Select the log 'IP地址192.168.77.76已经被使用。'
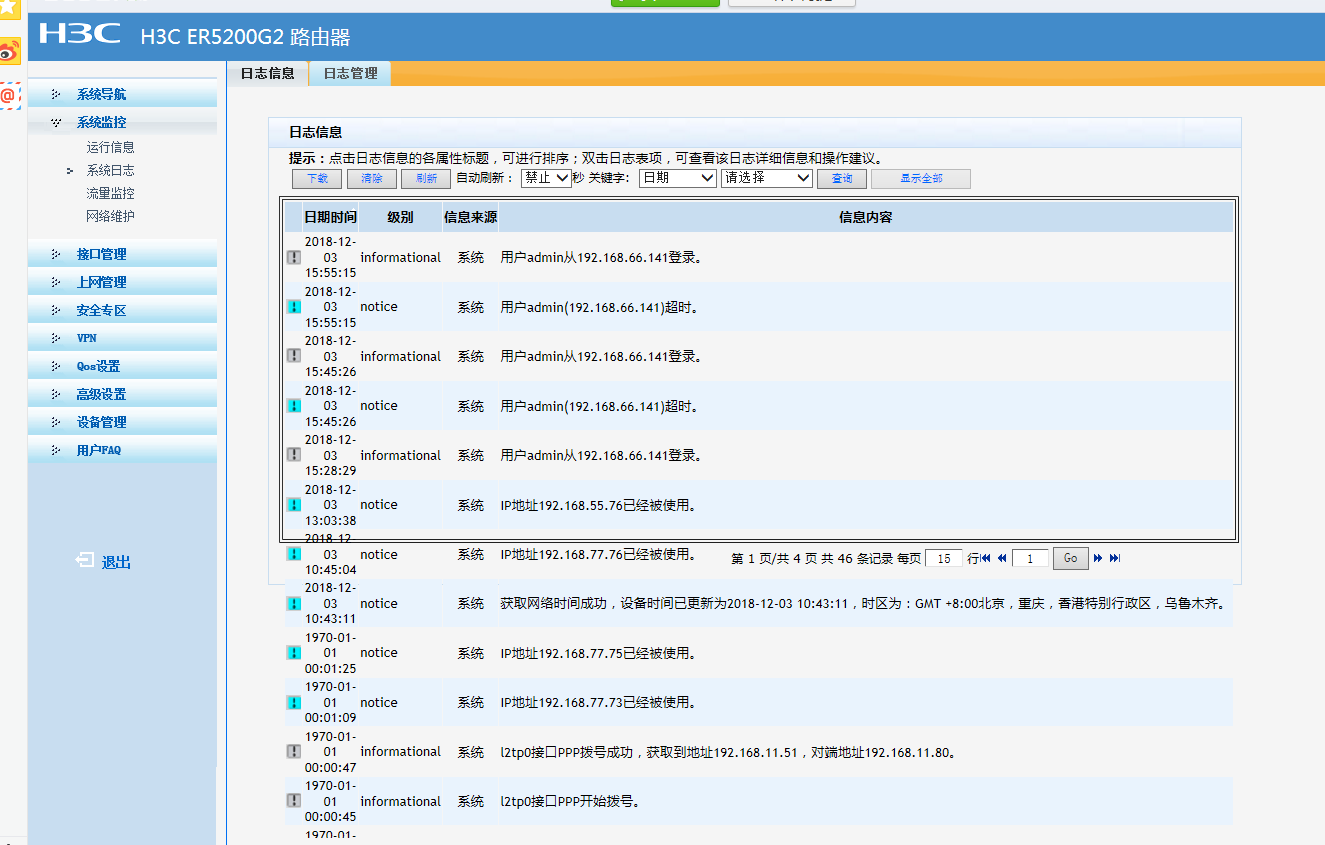The image size is (1325, 845). 598,554
